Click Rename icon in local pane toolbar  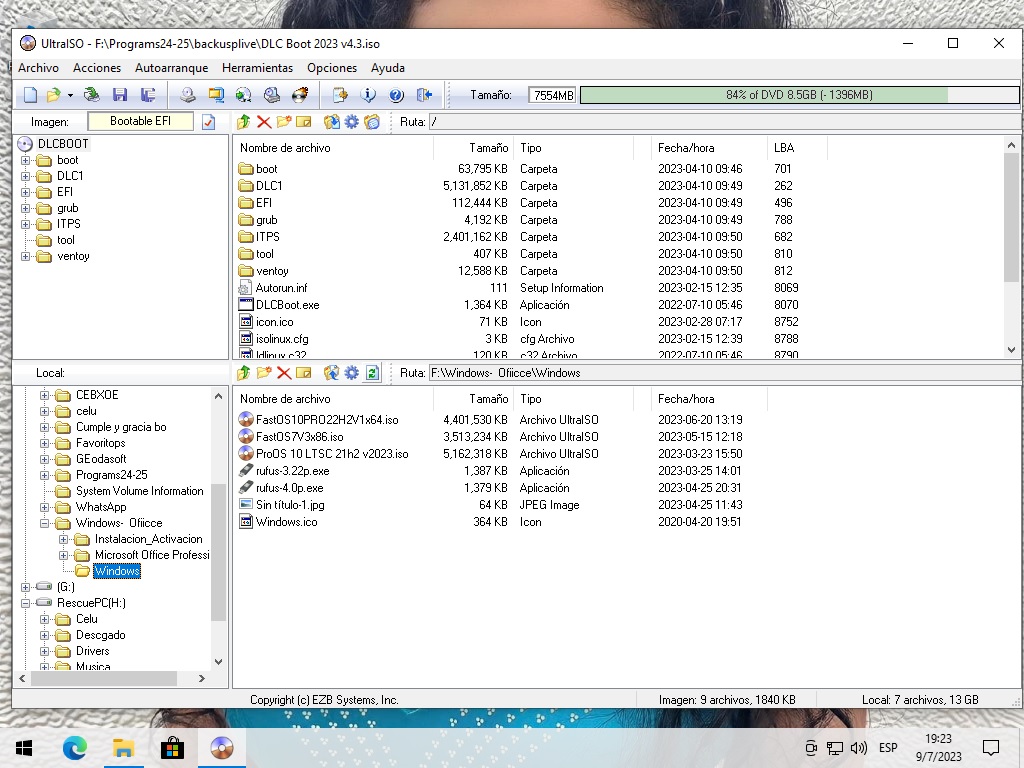pos(304,373)
